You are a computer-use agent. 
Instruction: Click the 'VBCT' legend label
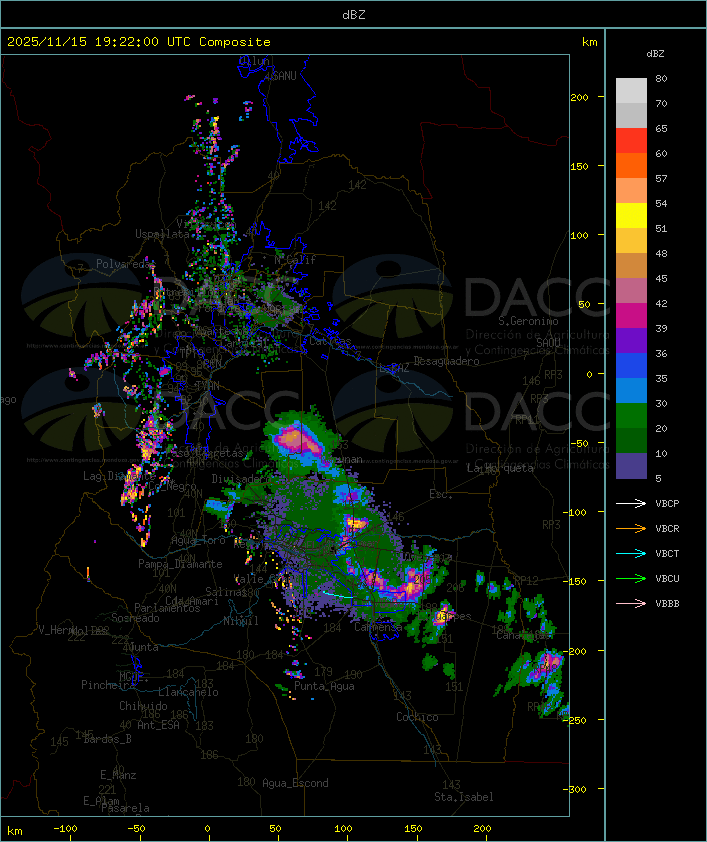point(667,554)
